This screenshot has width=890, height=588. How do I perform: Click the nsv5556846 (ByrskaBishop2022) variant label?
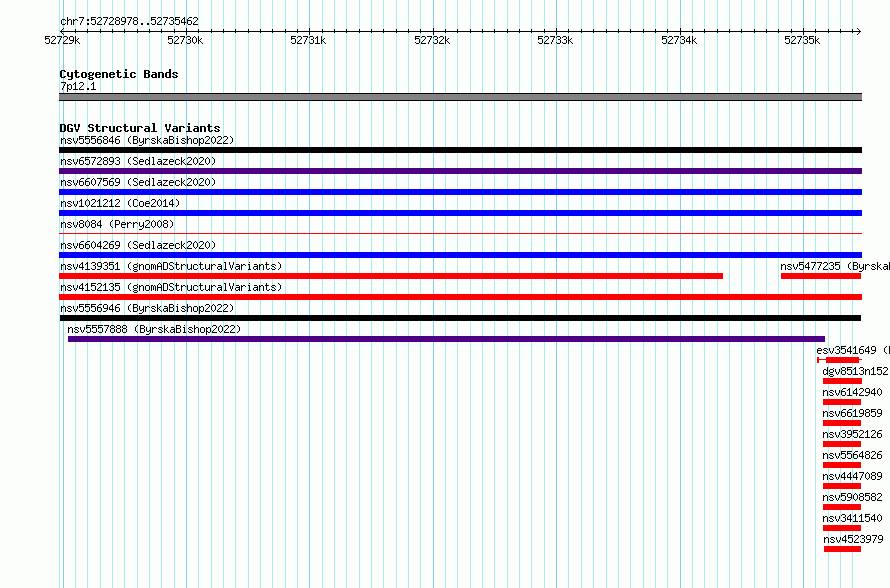(147, 140)
